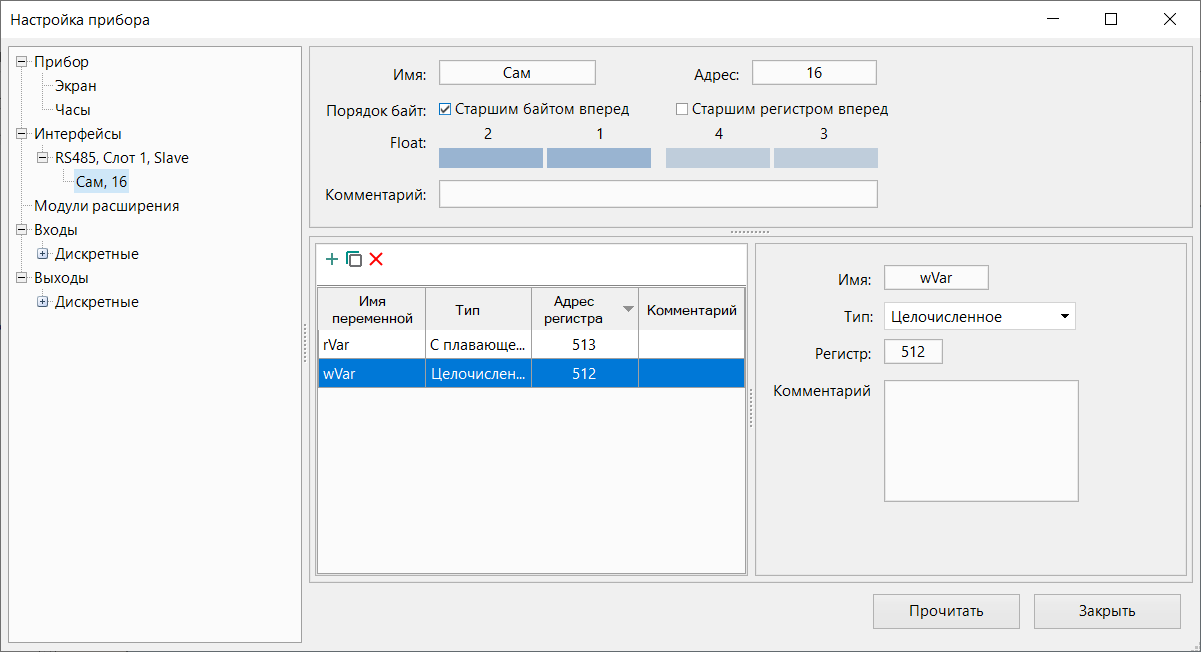1201x652 pixels.
Task: Select the rVar row in the table
Action: pyautogui.click(x=371, y=345)
